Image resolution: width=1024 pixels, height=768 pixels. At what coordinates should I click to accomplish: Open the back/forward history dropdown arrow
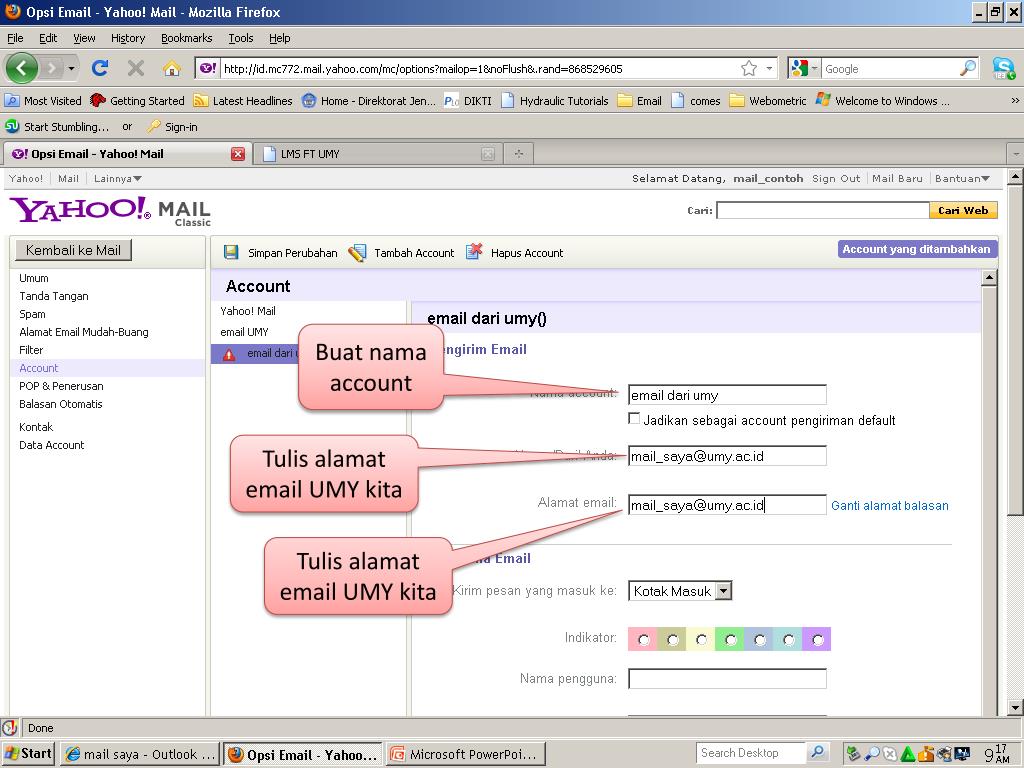pos(71,68)
